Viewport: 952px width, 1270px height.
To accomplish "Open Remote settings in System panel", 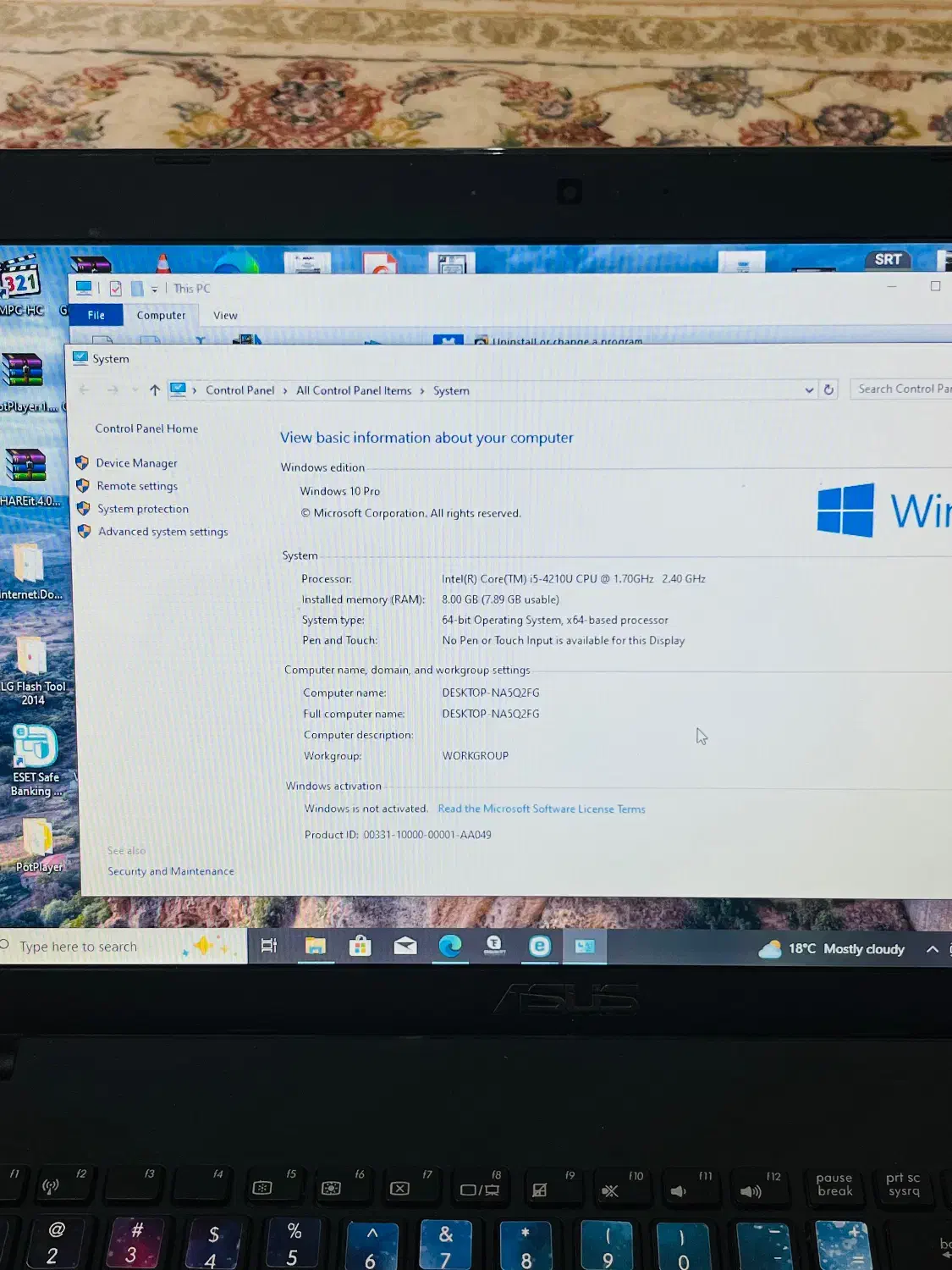I will [136, 486].
